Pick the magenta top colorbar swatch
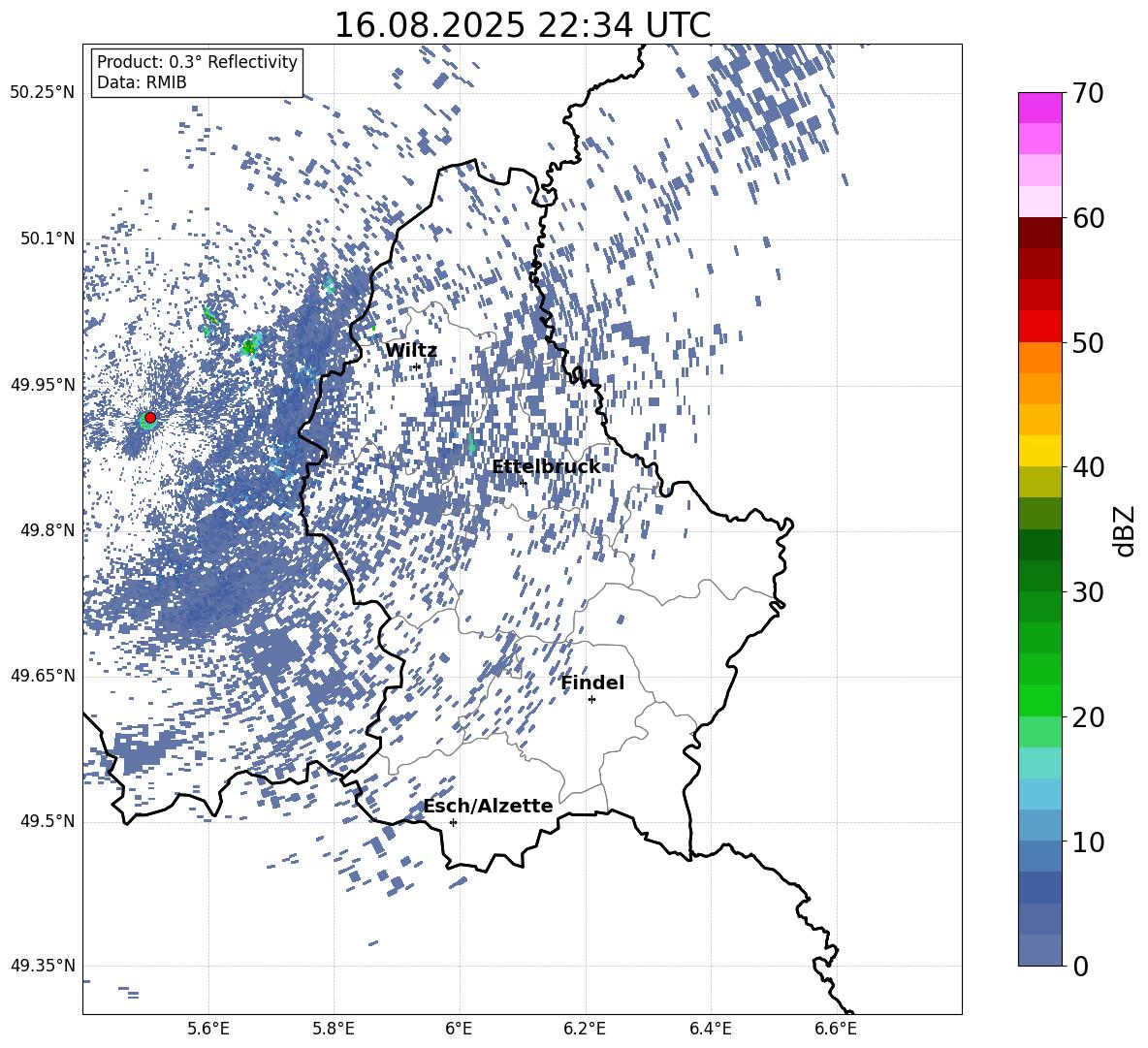1148x1048 pixels. [x=1039, y=109]
